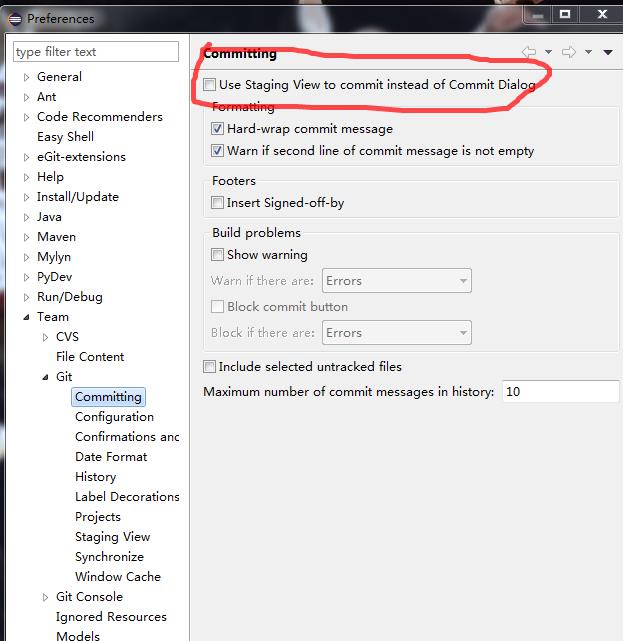Viewport: 623px width, 641px height.
Task: Open Git Projects preferences
Action: coord(98,516)
